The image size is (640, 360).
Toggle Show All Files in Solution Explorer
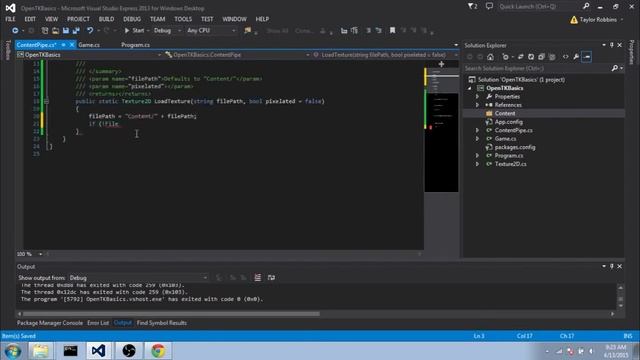click(552, 57)
